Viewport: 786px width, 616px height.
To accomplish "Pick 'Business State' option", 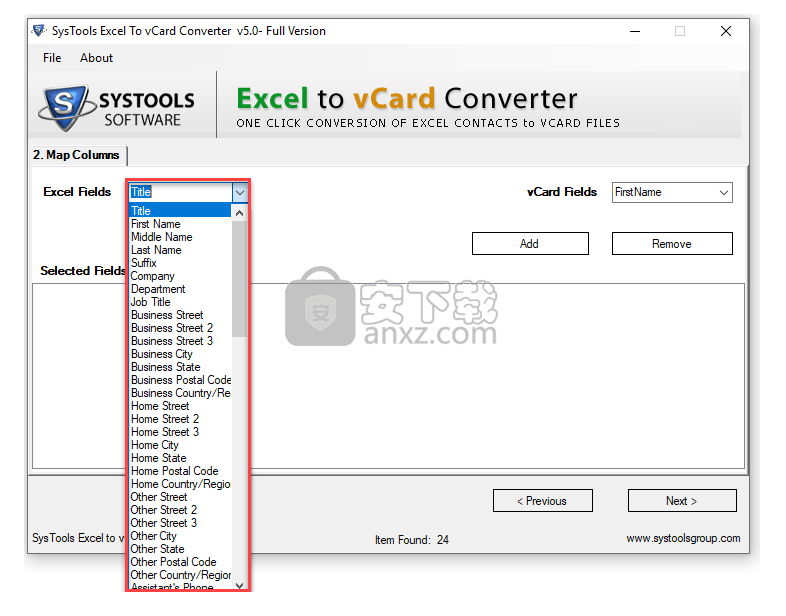I will [180, 367].
